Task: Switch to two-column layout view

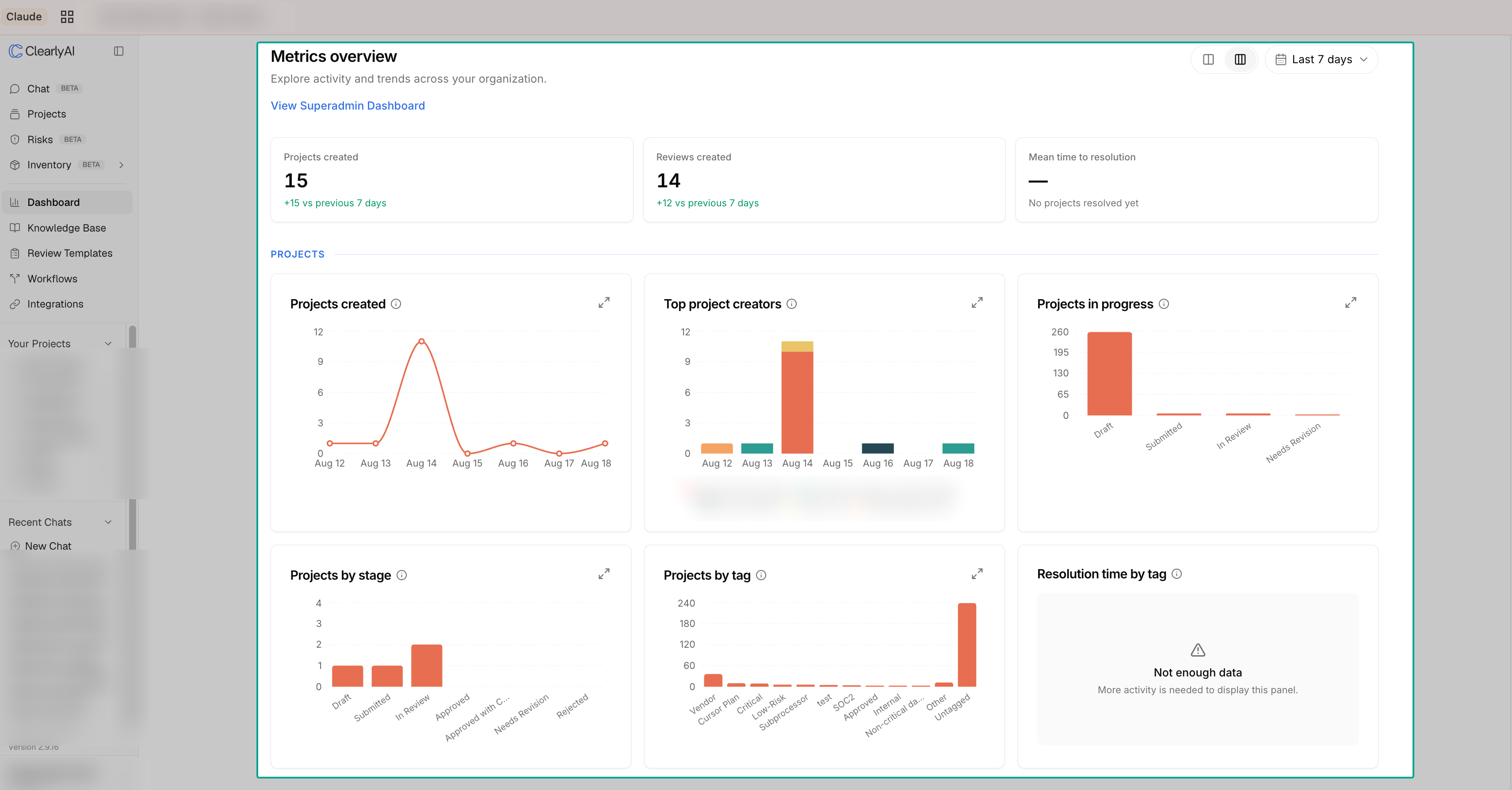Action: point(1209,59)
